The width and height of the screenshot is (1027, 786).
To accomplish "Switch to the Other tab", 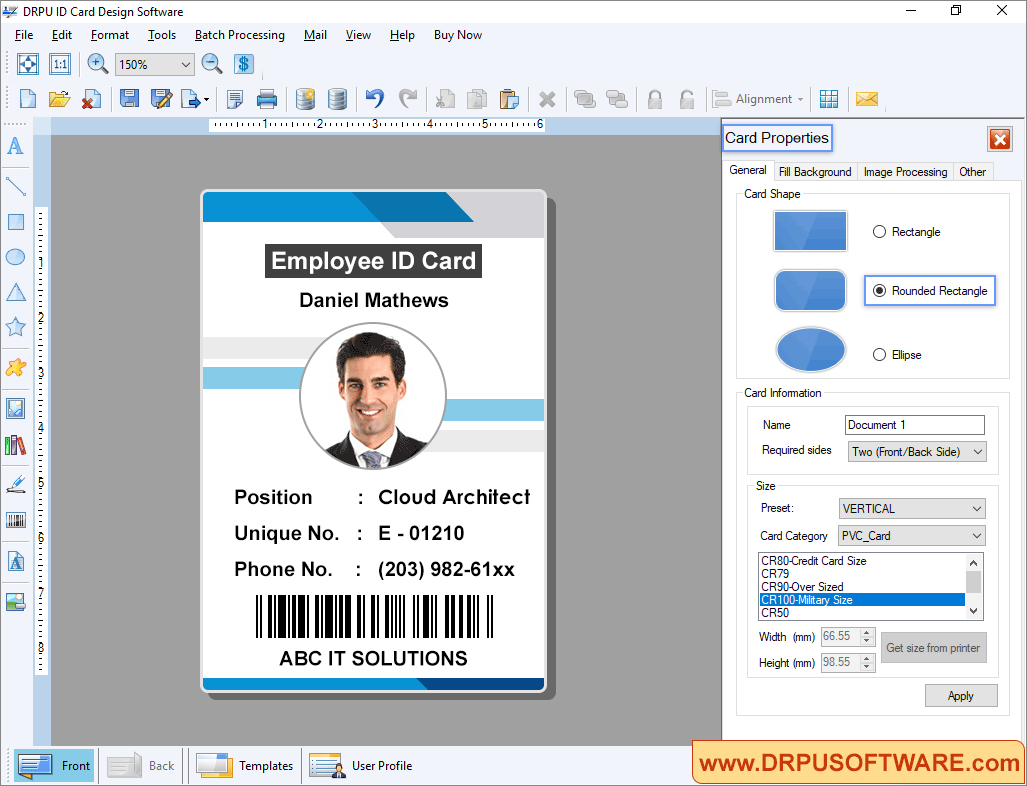I will click(973, 172).
